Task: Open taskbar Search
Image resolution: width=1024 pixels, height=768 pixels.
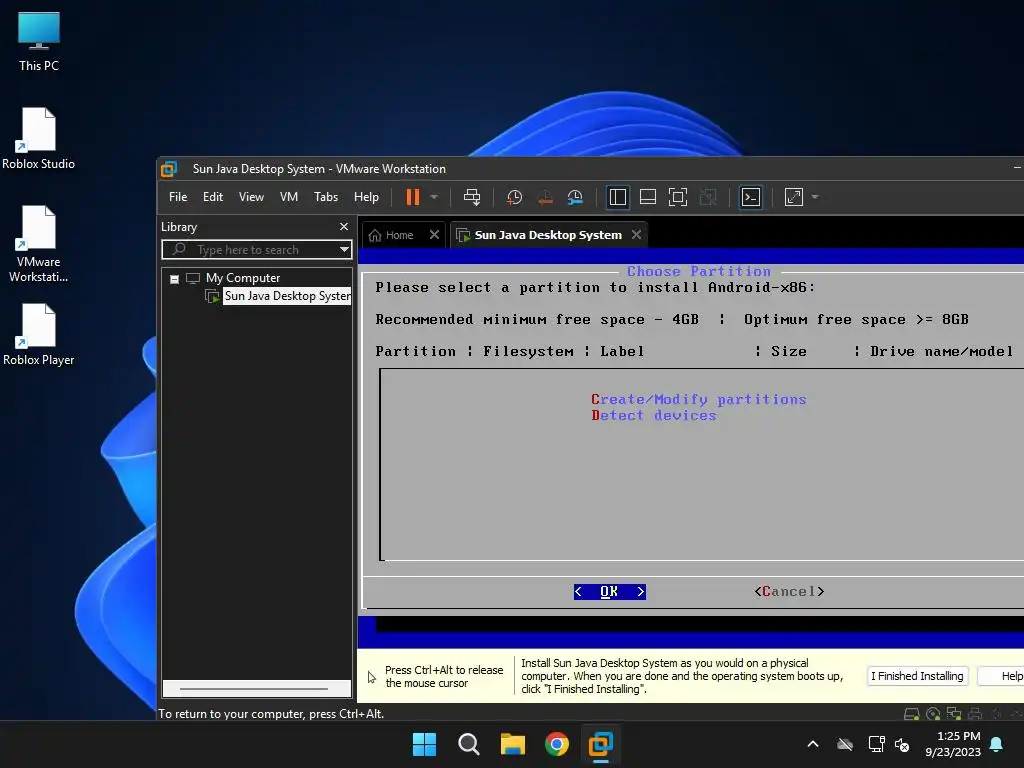Action: 468,744
